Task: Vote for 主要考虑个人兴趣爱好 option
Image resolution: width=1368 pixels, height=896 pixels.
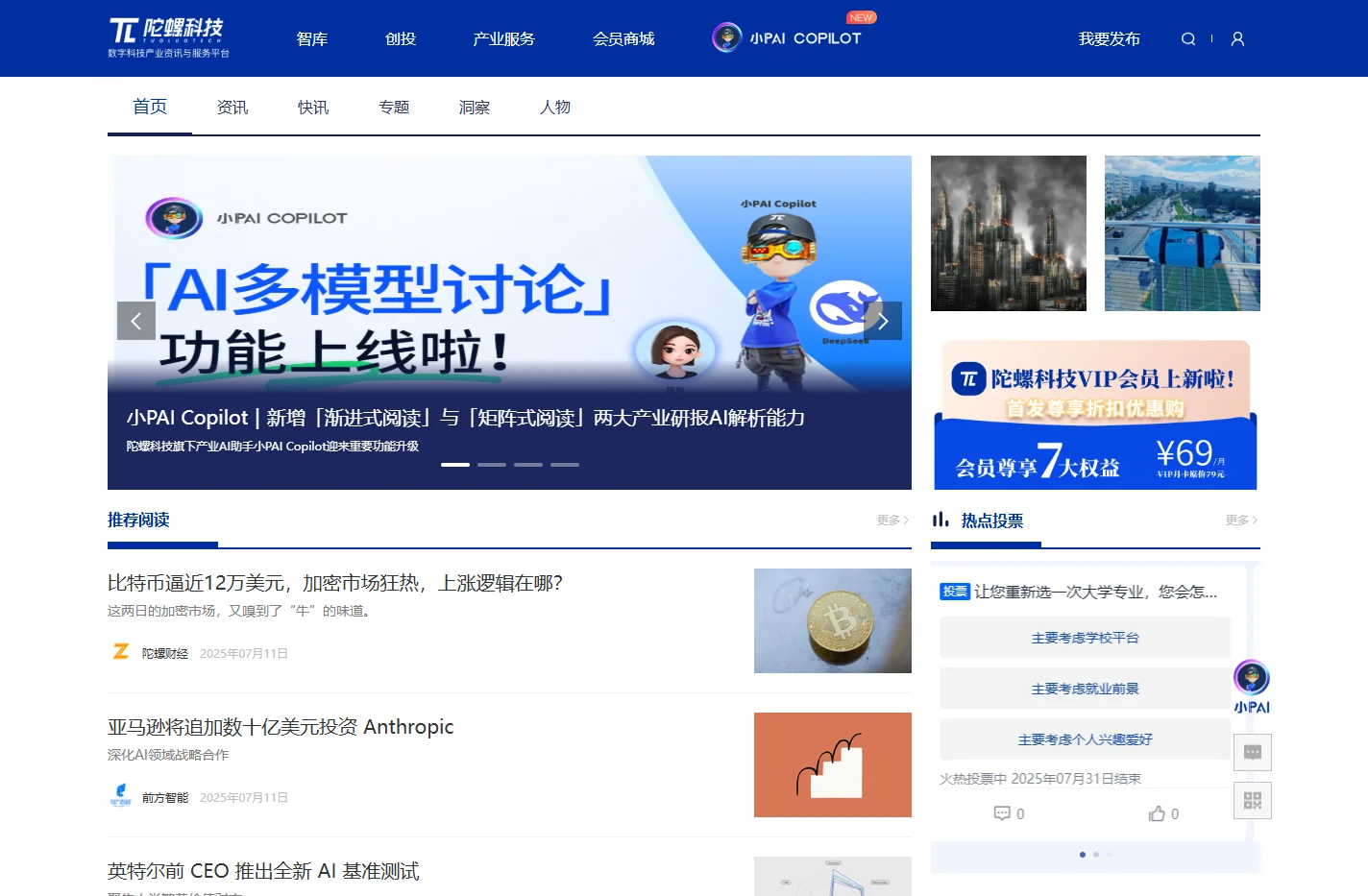Action: 1085,739
